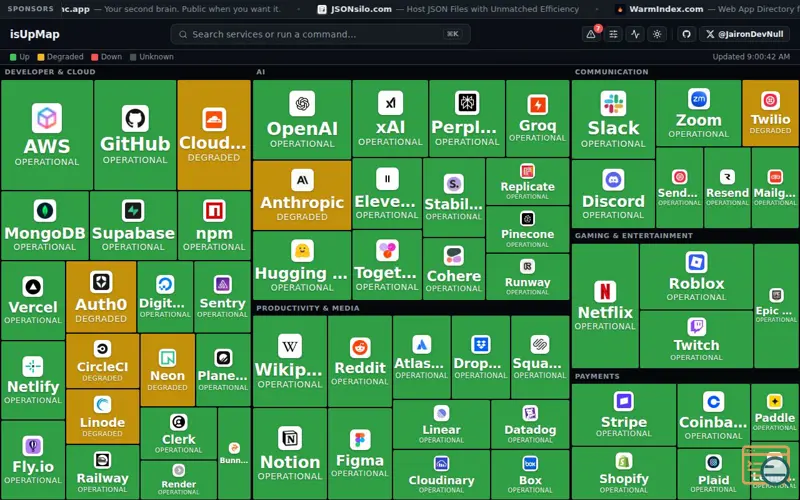800x500 pixels.
Task: Click the Supabase bolt icon
Action: point(133,211)
